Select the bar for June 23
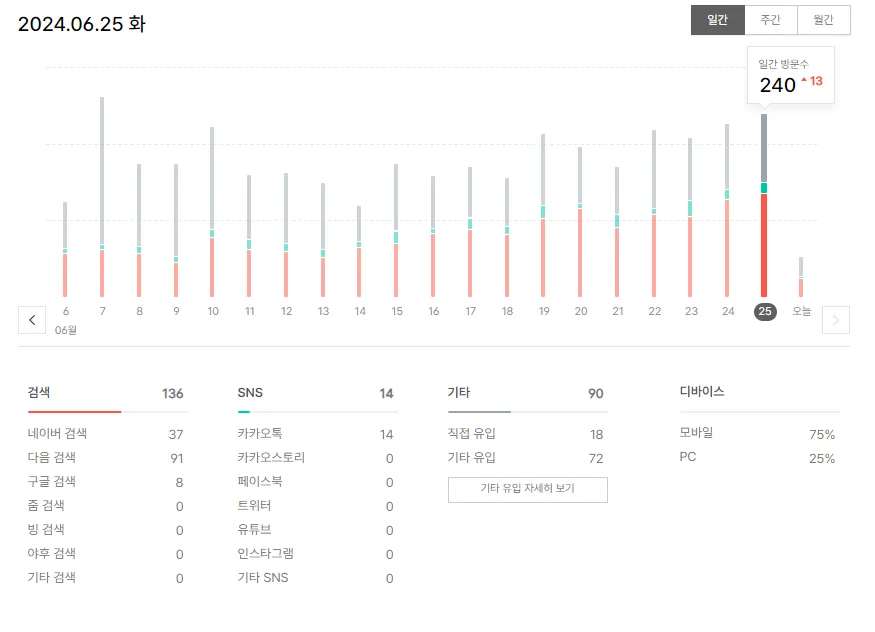The image size is (875, 632). pyautogui.click(x=690, y=218)
